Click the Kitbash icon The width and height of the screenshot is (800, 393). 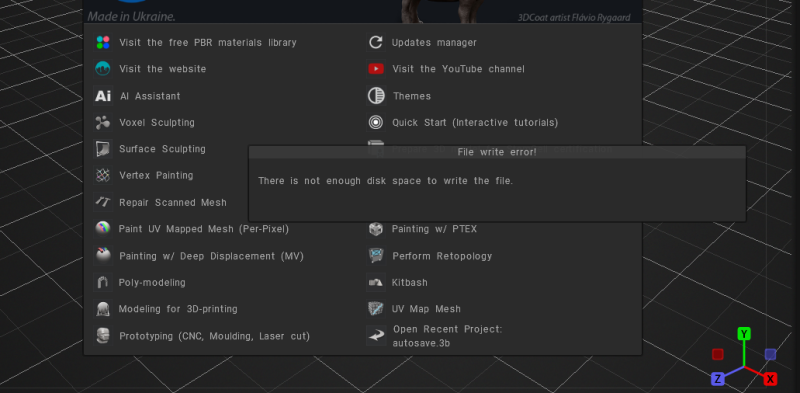(376, 282)
